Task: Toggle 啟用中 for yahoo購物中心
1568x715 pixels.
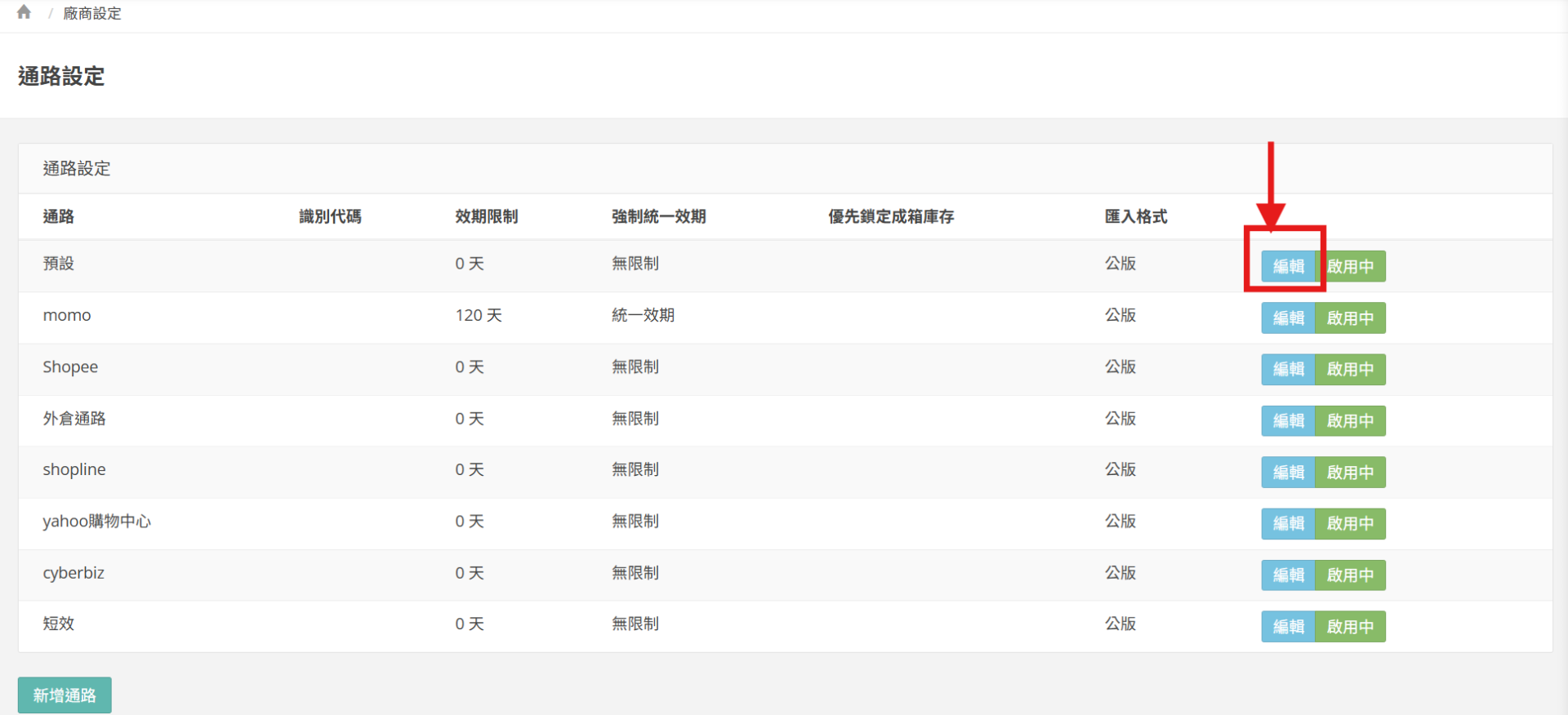Action: [1350, 524]
